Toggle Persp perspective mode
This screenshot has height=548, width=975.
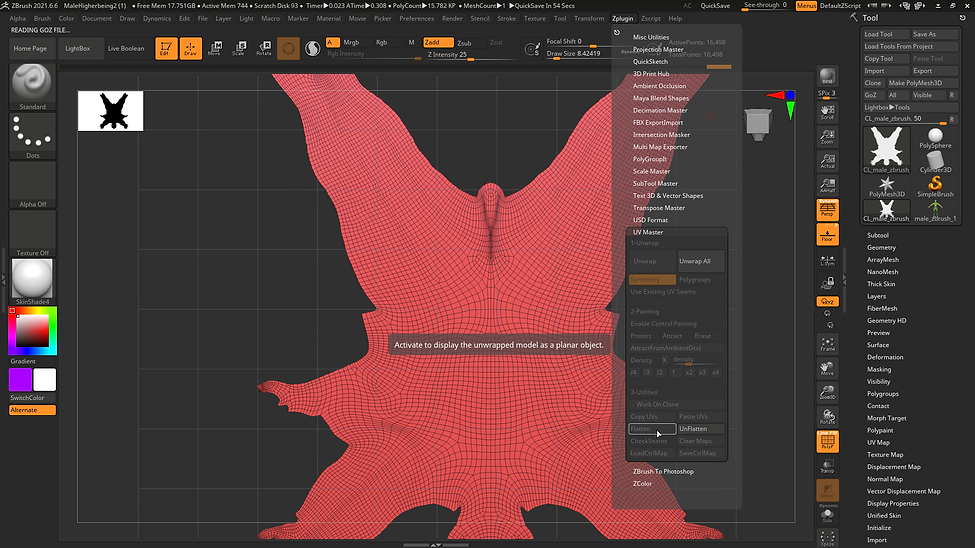pos(827,210)
